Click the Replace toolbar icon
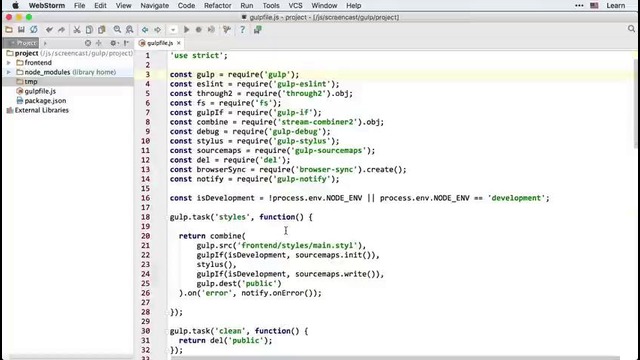The width and height of the screenshot is (640, 360). click(129, 30)
